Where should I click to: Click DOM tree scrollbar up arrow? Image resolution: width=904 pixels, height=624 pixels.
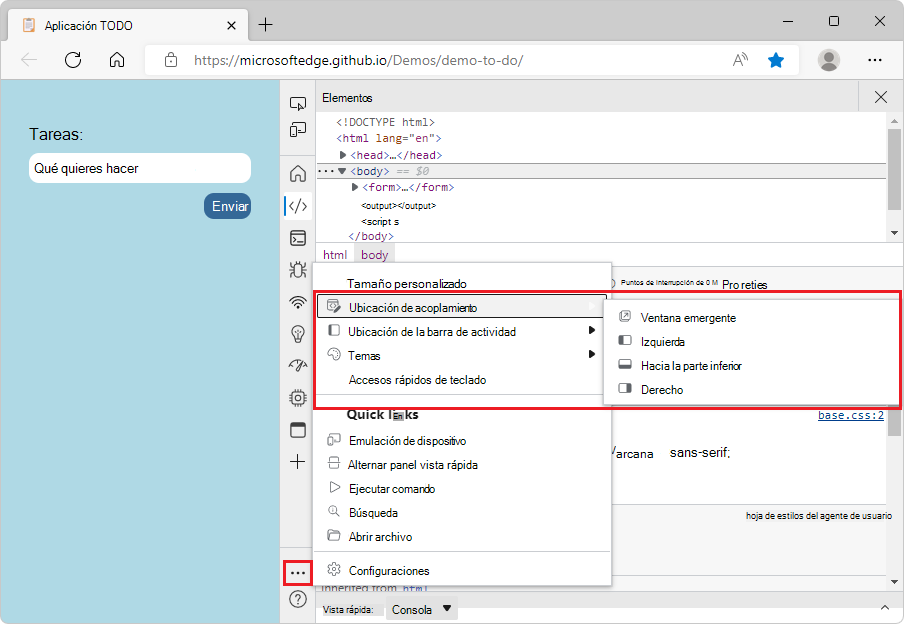coord(894,121)
